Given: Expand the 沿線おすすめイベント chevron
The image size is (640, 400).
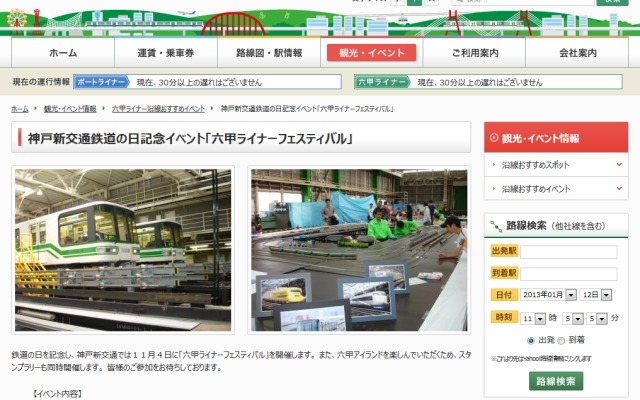Looking at the screenshot, I should 619,188.
